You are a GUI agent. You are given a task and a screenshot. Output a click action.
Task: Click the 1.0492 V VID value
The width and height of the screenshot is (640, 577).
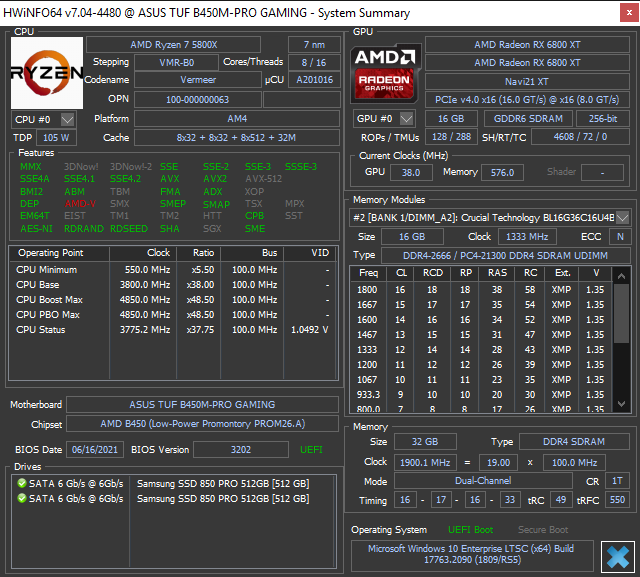point(309,330)
